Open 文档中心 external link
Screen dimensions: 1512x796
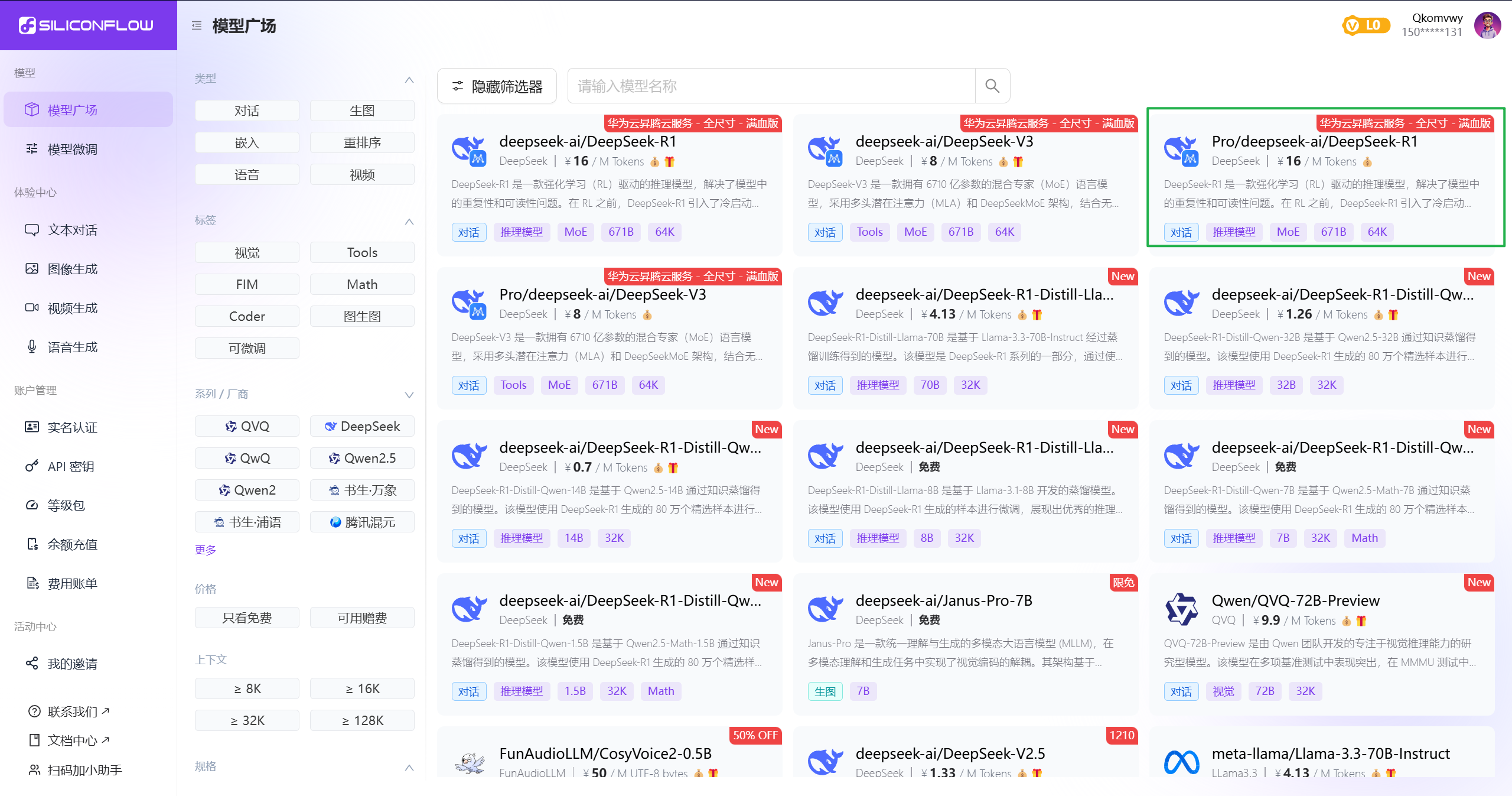(70, 740)
